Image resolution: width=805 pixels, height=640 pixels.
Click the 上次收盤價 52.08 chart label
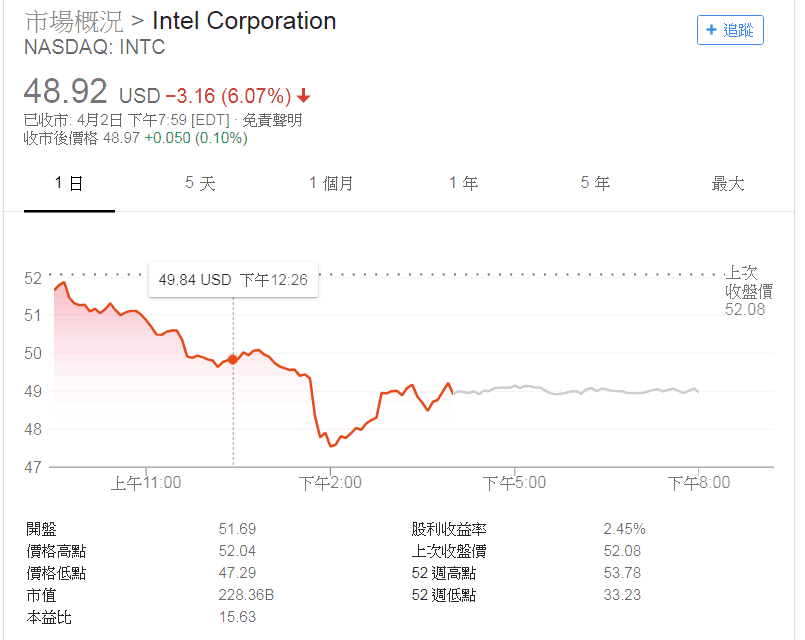click(749, 291)
